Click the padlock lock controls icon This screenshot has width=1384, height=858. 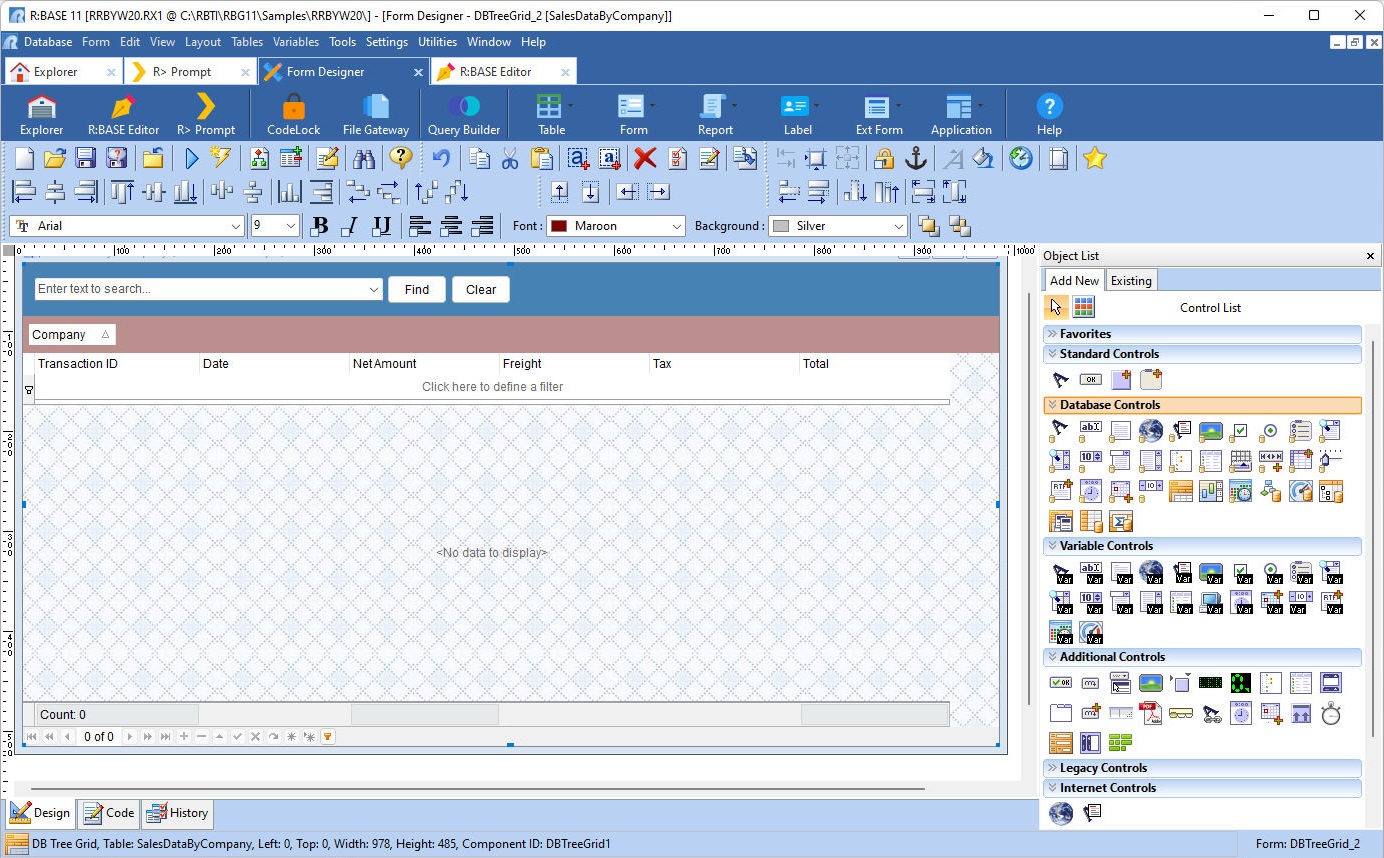pos(883,158)
